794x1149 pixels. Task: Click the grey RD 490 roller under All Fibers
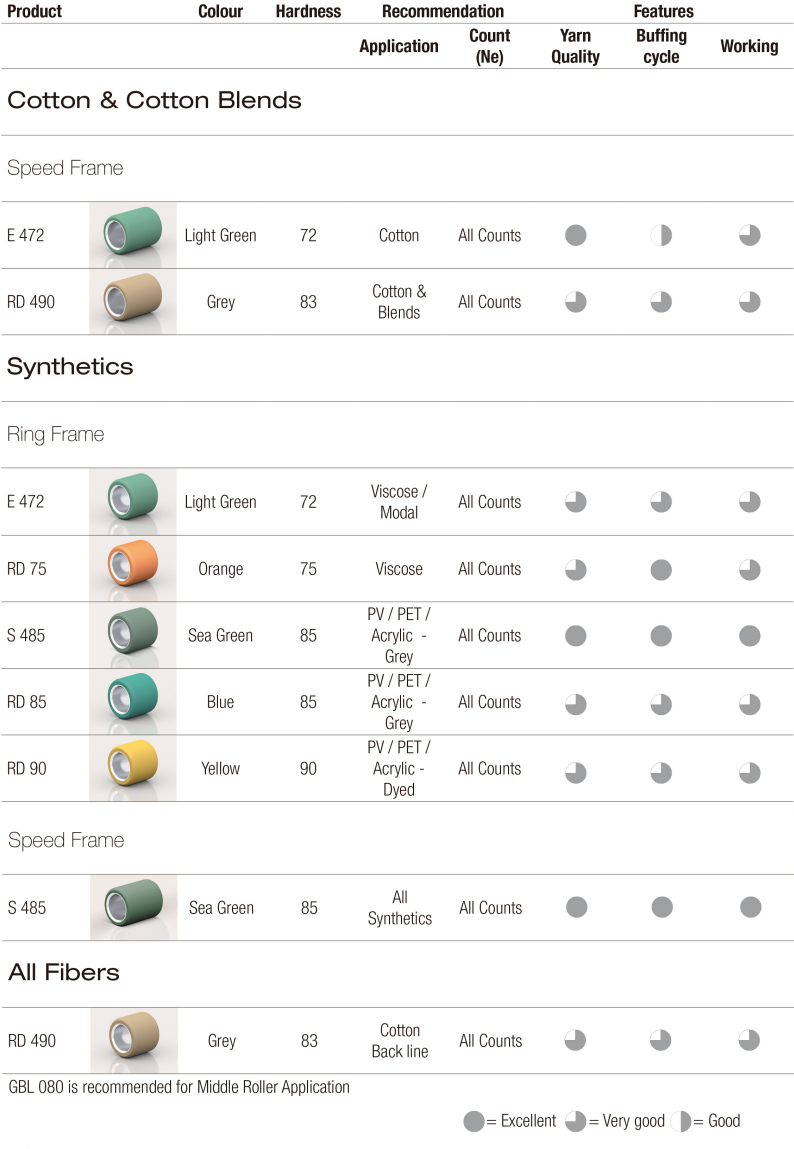point(134,1041)
